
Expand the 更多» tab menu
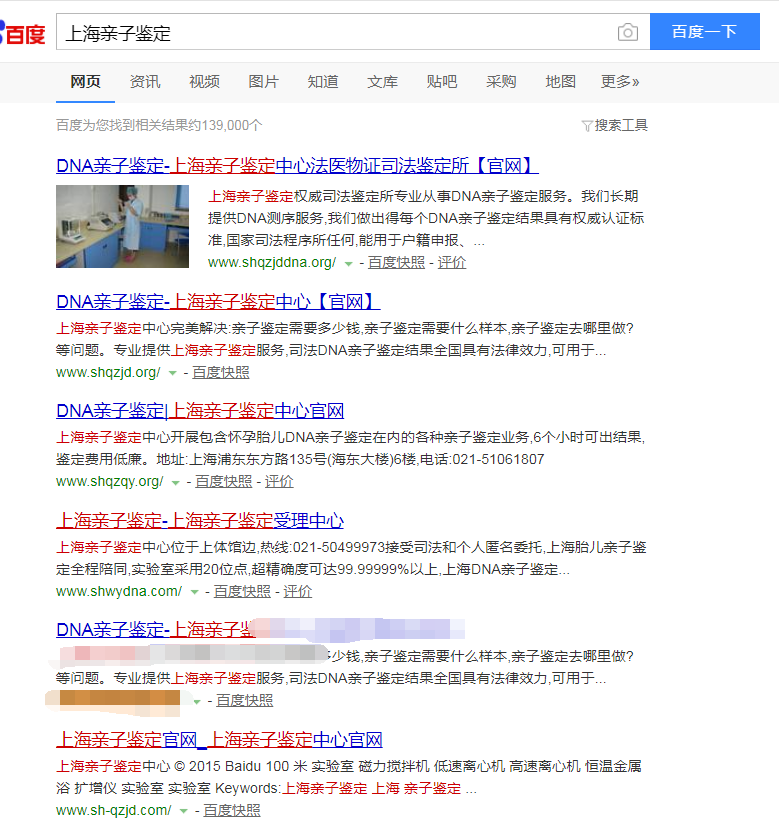[x=620, y=82]
